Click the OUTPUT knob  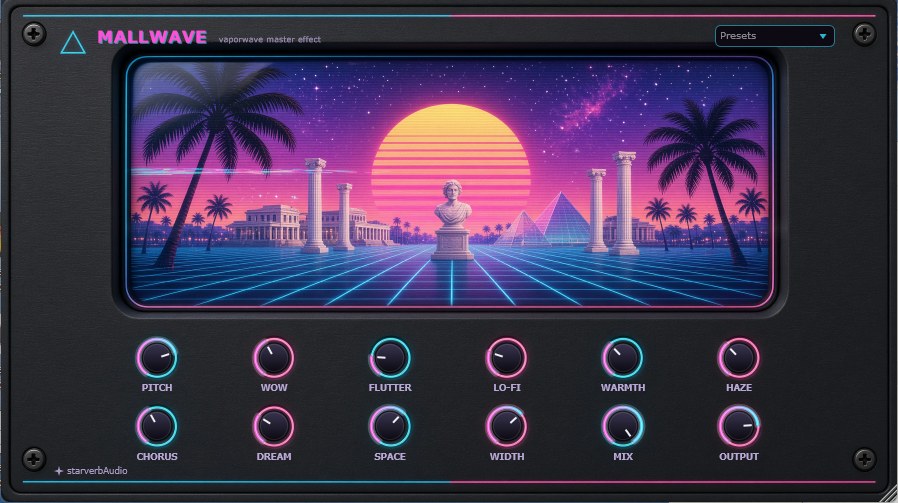(x=739, y=427)
